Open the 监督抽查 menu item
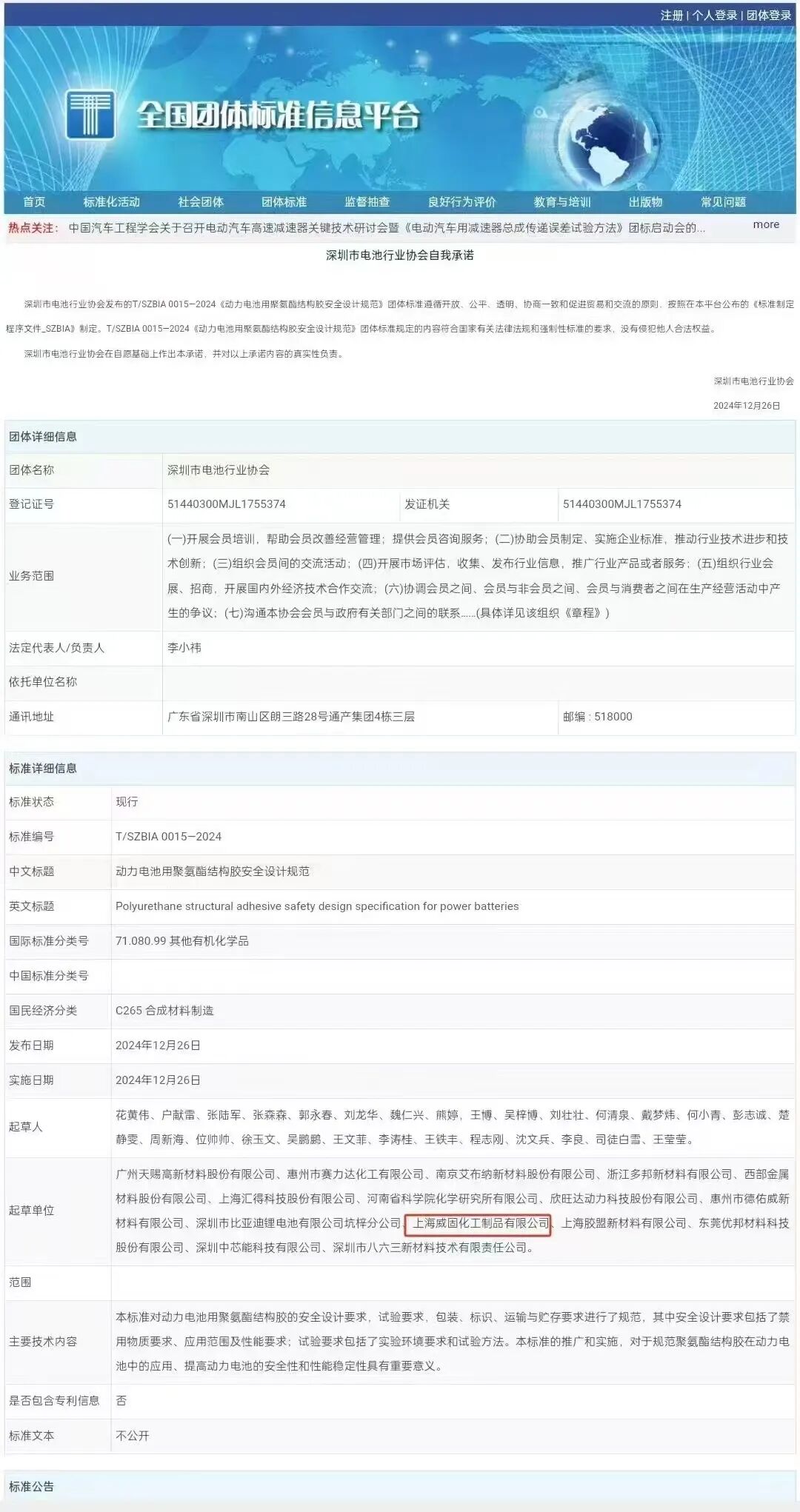The image size is (800, 1512). point(367,202)
